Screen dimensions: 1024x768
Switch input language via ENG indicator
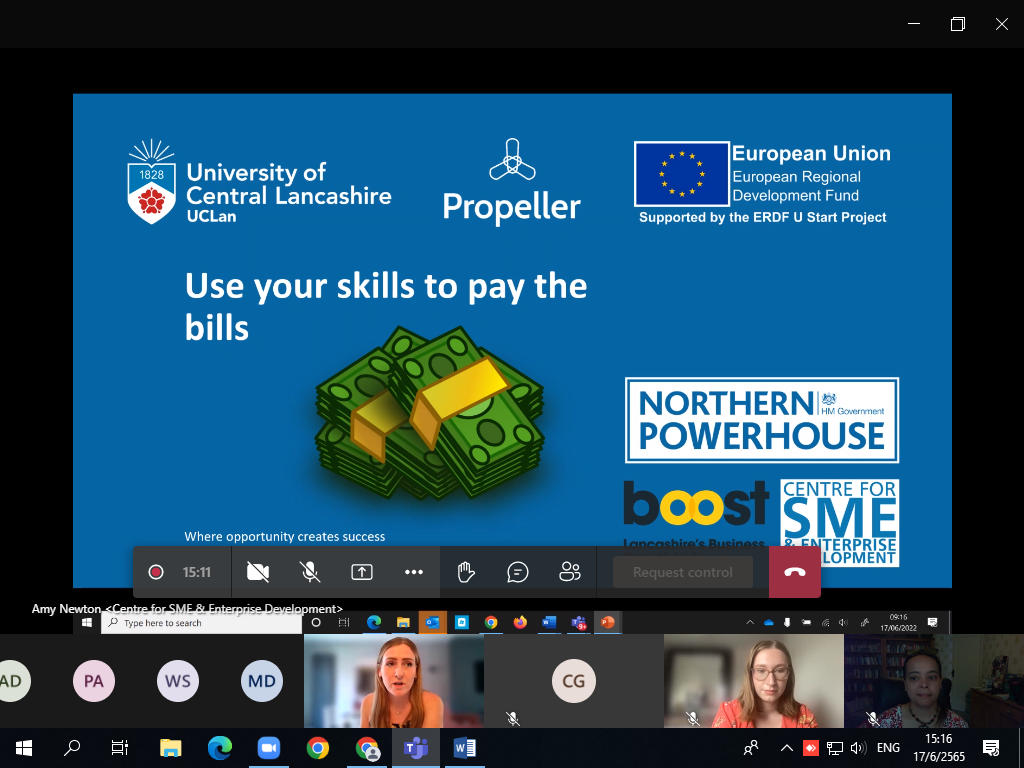click(888, 748)
